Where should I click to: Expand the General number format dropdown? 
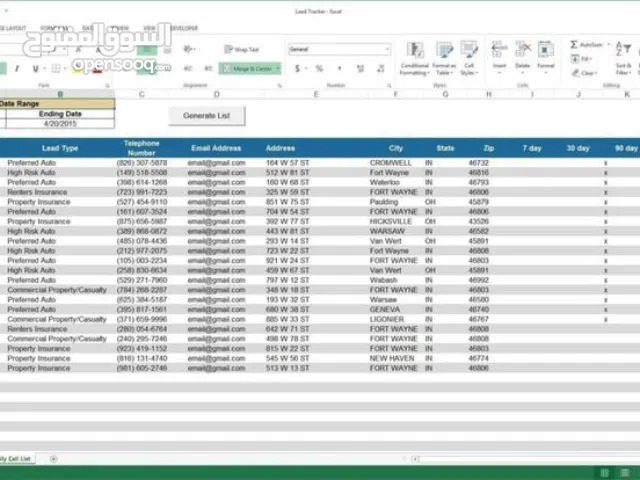(386, 49)
